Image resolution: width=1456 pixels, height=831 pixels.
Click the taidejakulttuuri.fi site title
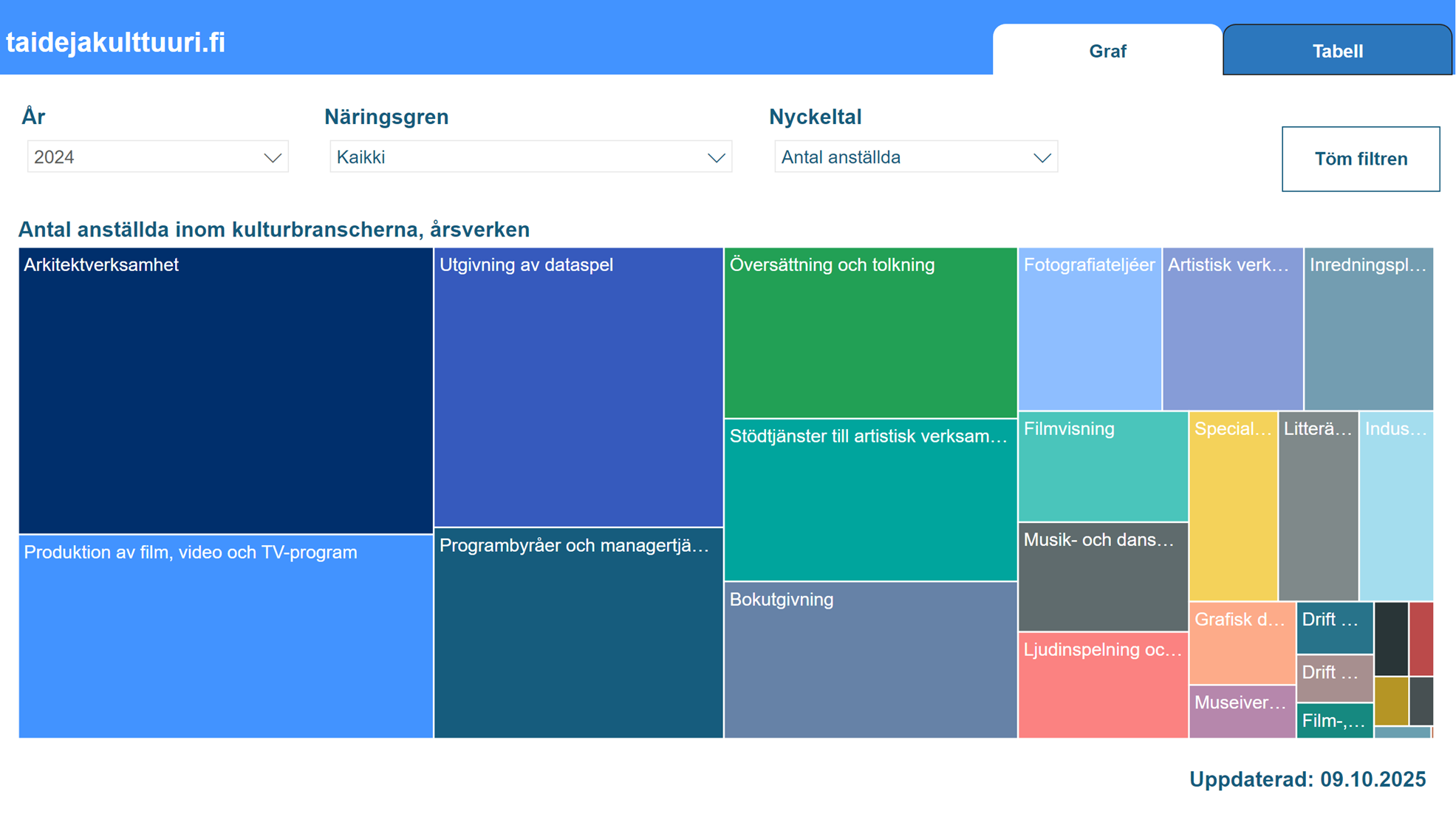(x=116, y=43)
